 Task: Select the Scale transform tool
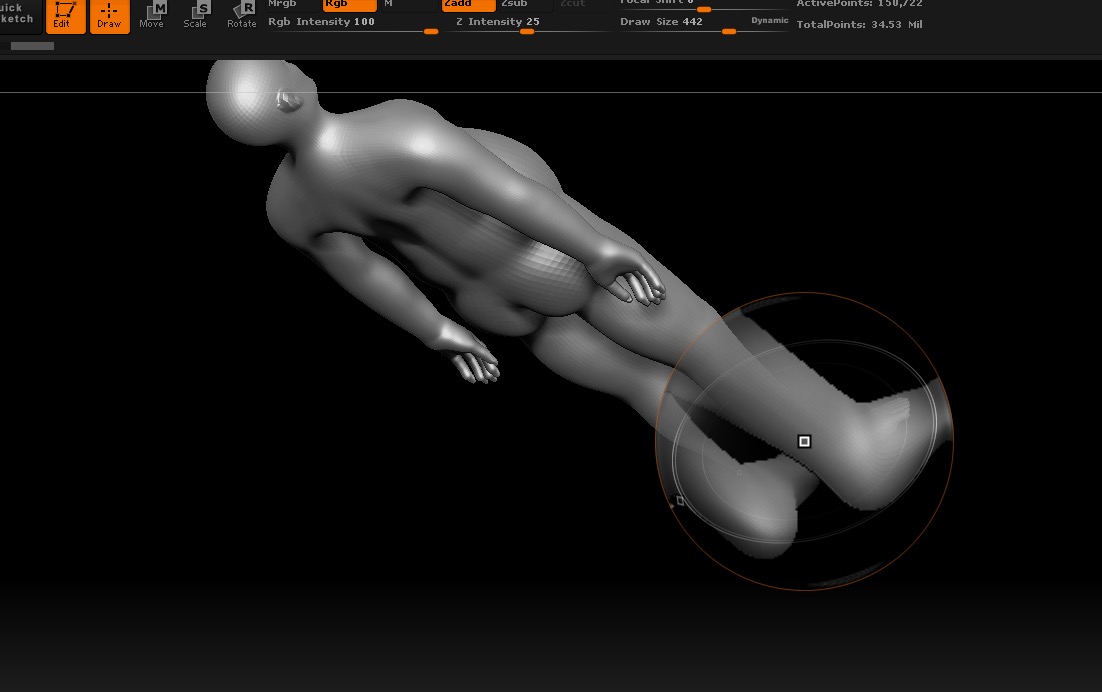195,16
